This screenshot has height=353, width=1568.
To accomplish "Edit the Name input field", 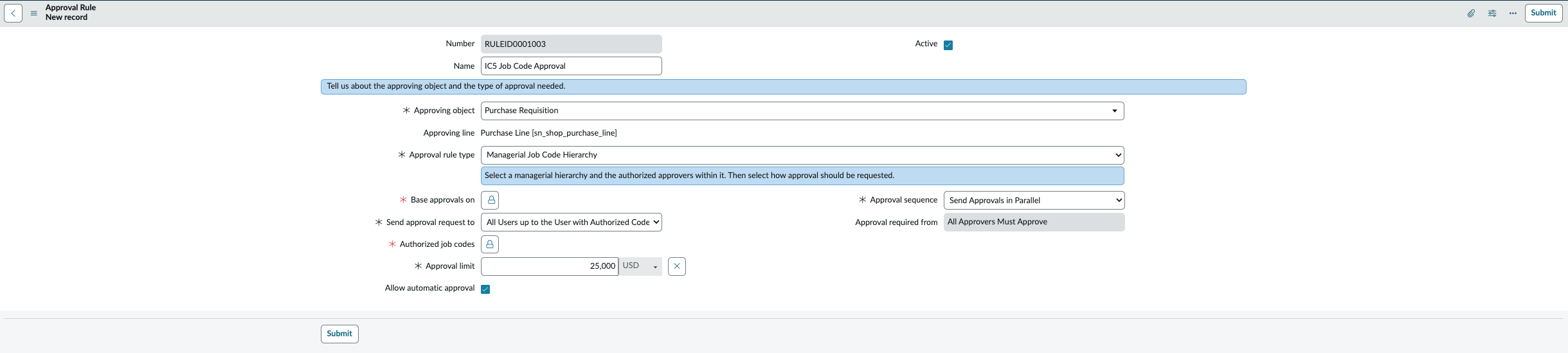I will pyautogui.click(x=572, y=66).
